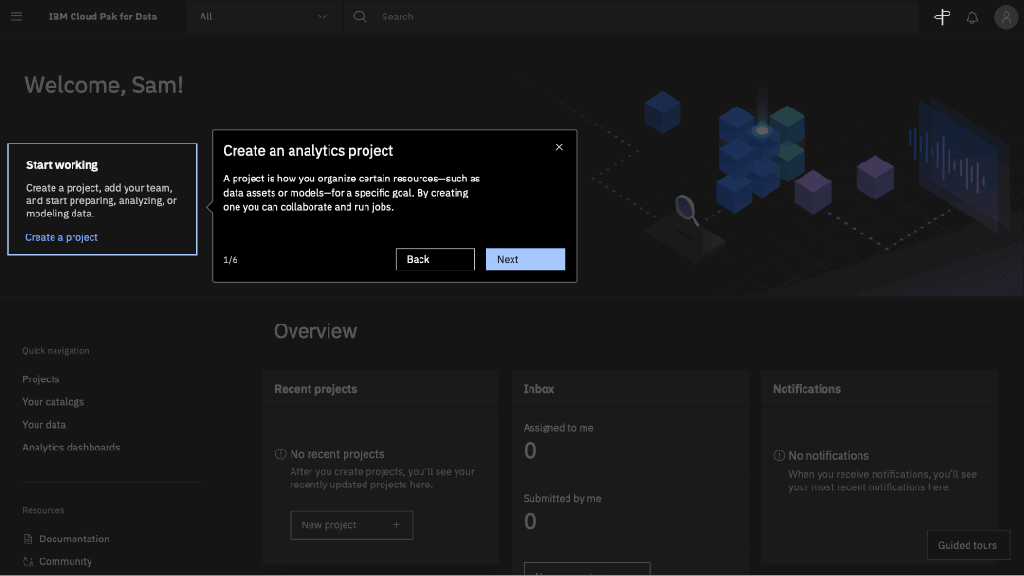Go to Your catalogs in Quick navigation
The image size is (1024, 576).
point(53,402)
